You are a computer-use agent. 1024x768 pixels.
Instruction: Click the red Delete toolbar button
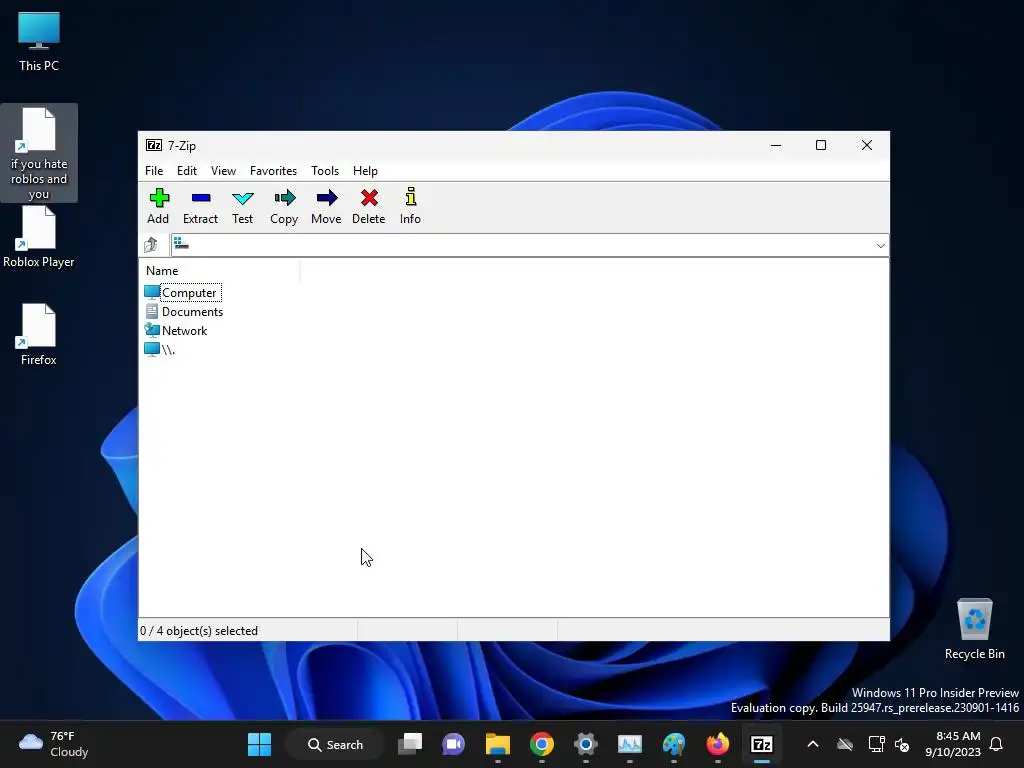(x=368, y=206)
